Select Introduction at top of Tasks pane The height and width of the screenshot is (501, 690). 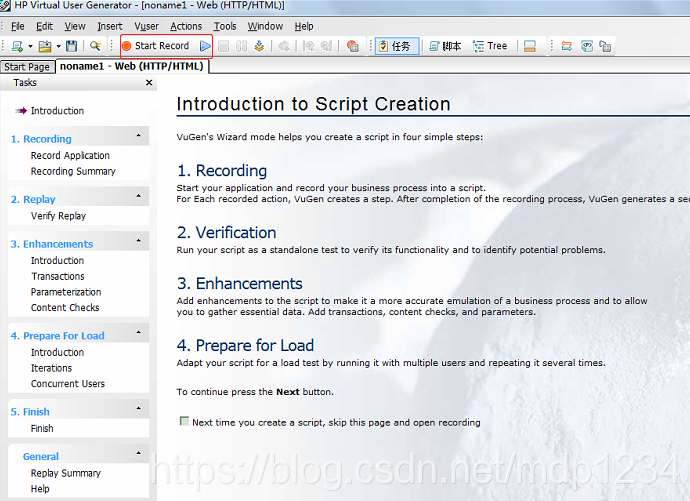pos(57,111)
